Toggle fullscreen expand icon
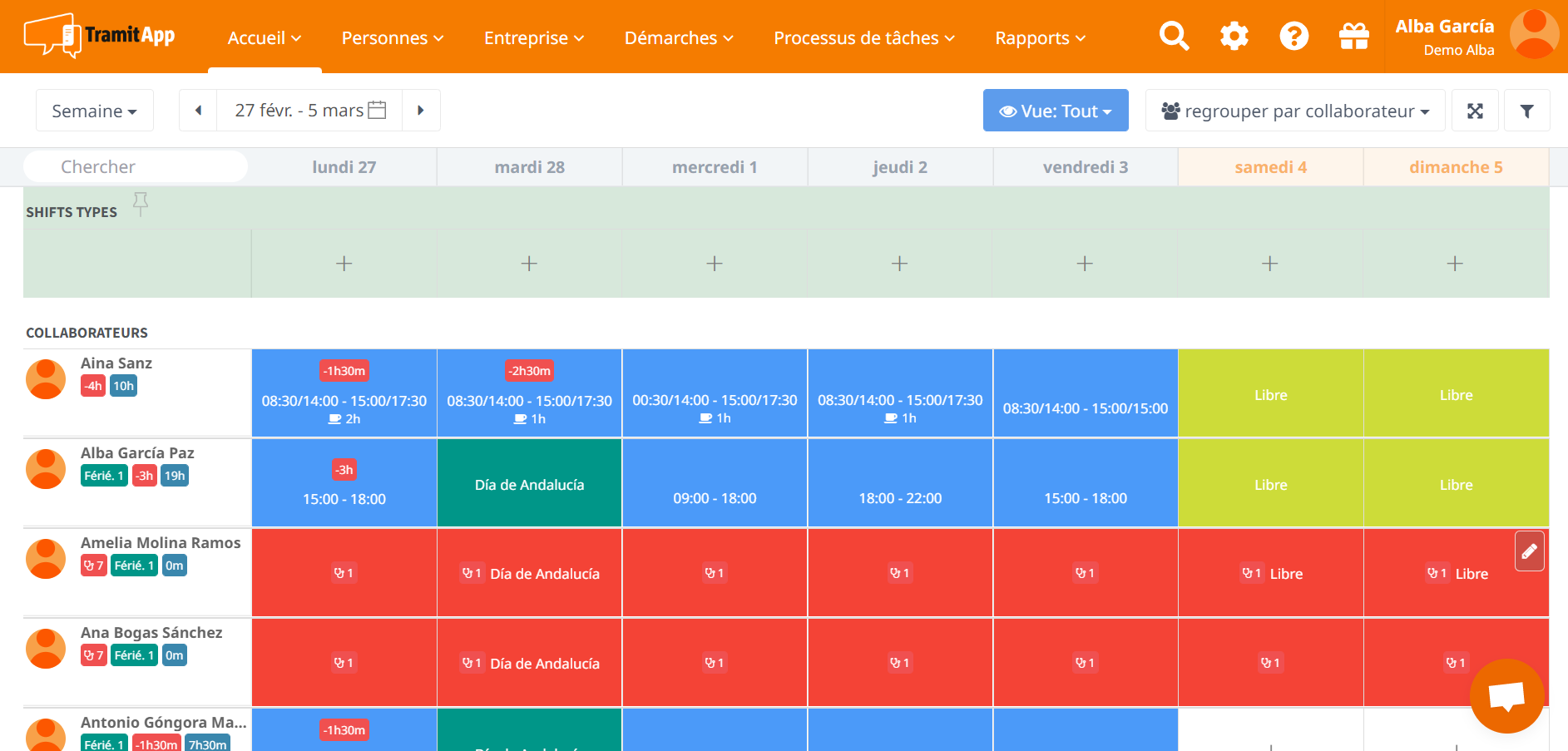The image size is (1568, 751). tap(1475, 111)
